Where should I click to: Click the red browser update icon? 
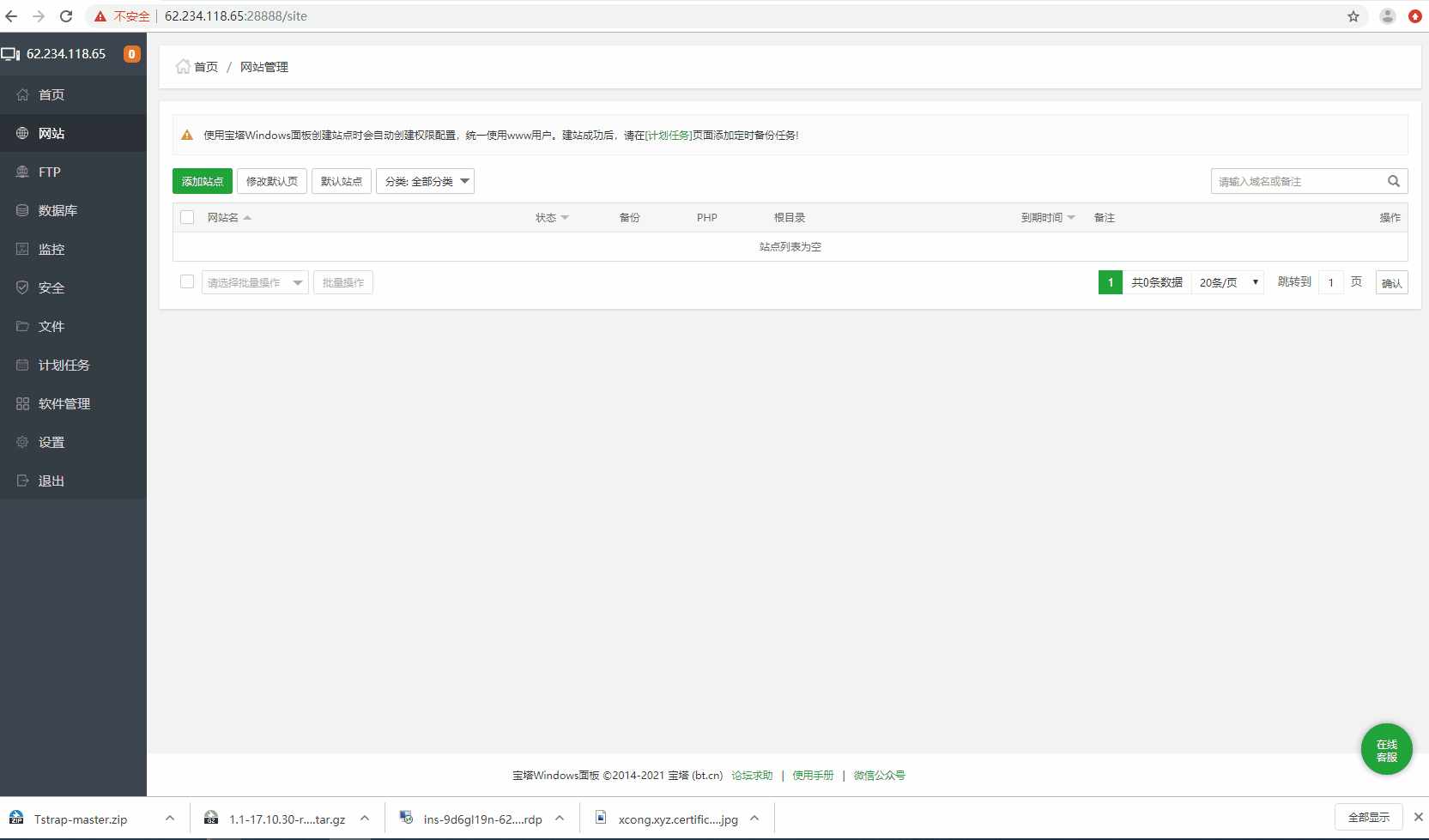pos(1415,16)
